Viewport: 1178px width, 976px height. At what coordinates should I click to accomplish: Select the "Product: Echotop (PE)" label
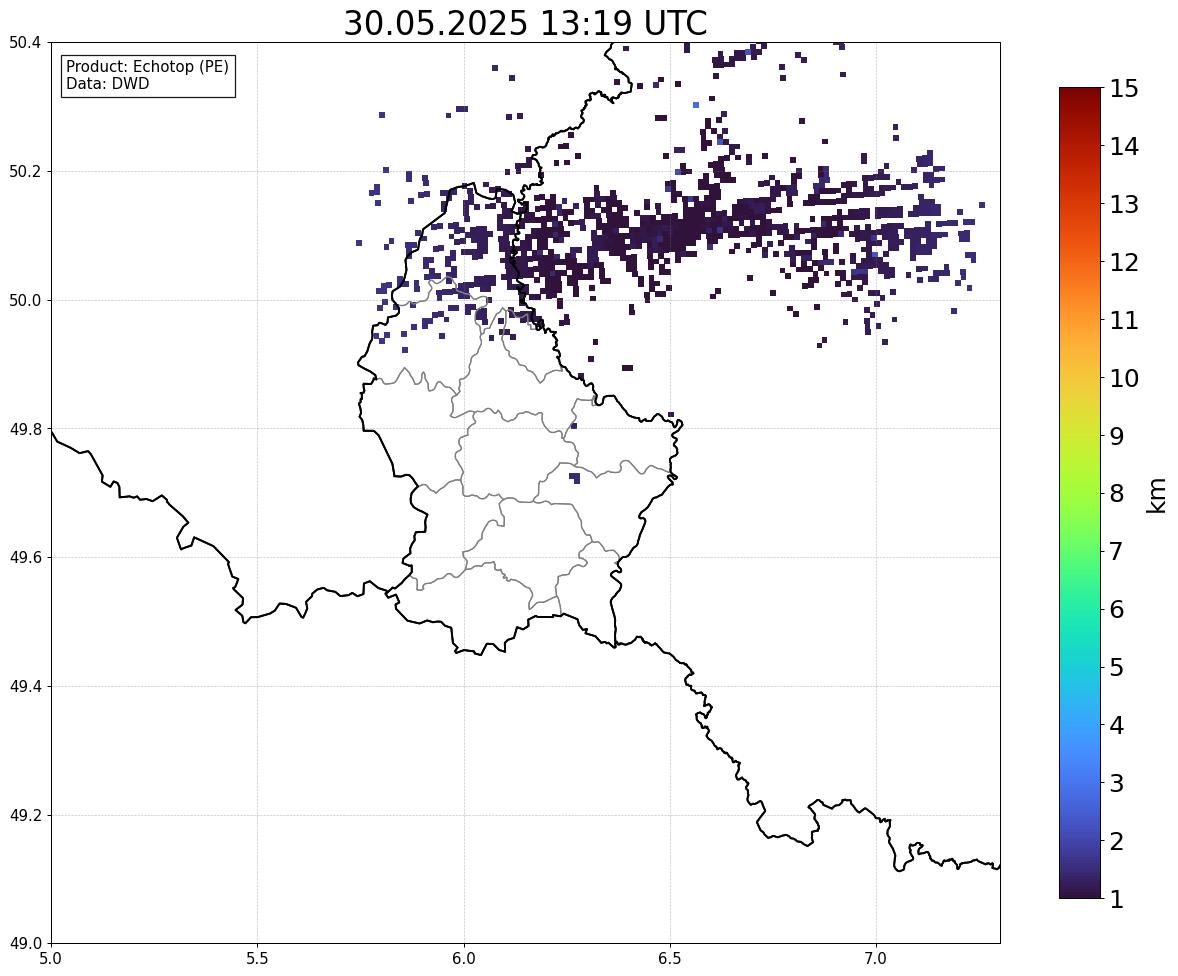tap(147, 67)
